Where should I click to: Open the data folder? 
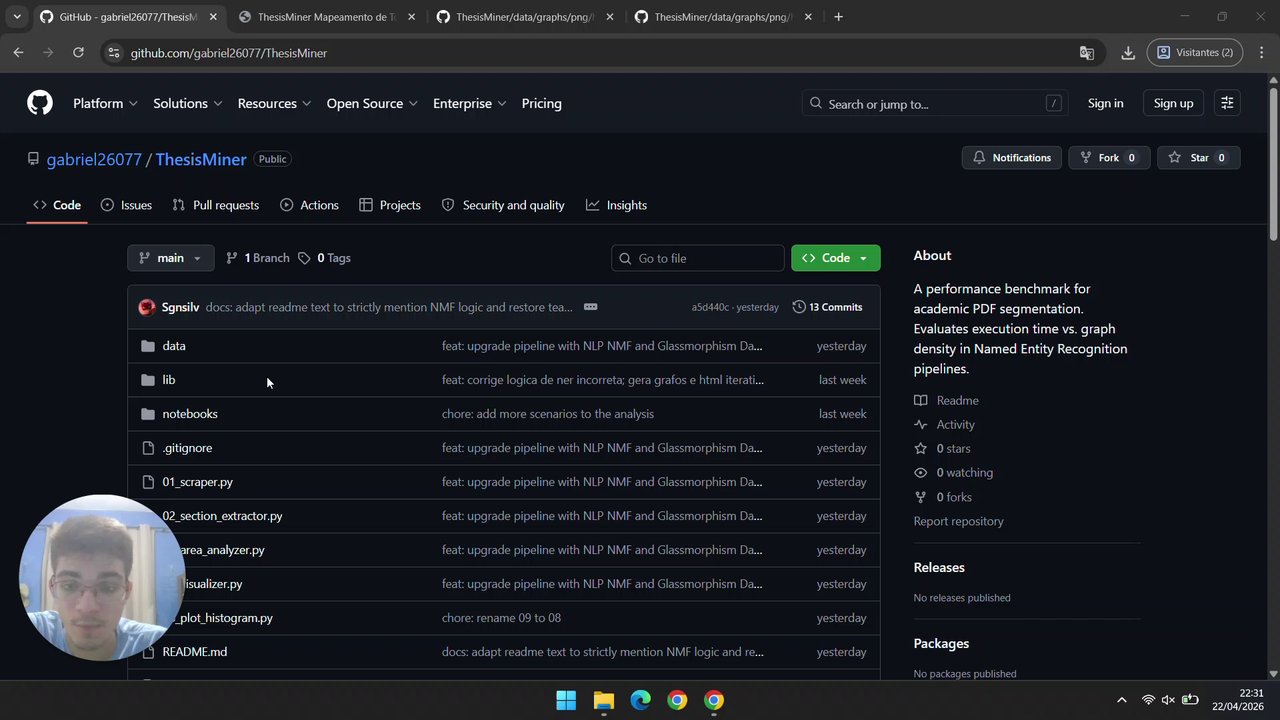point(174,346)
